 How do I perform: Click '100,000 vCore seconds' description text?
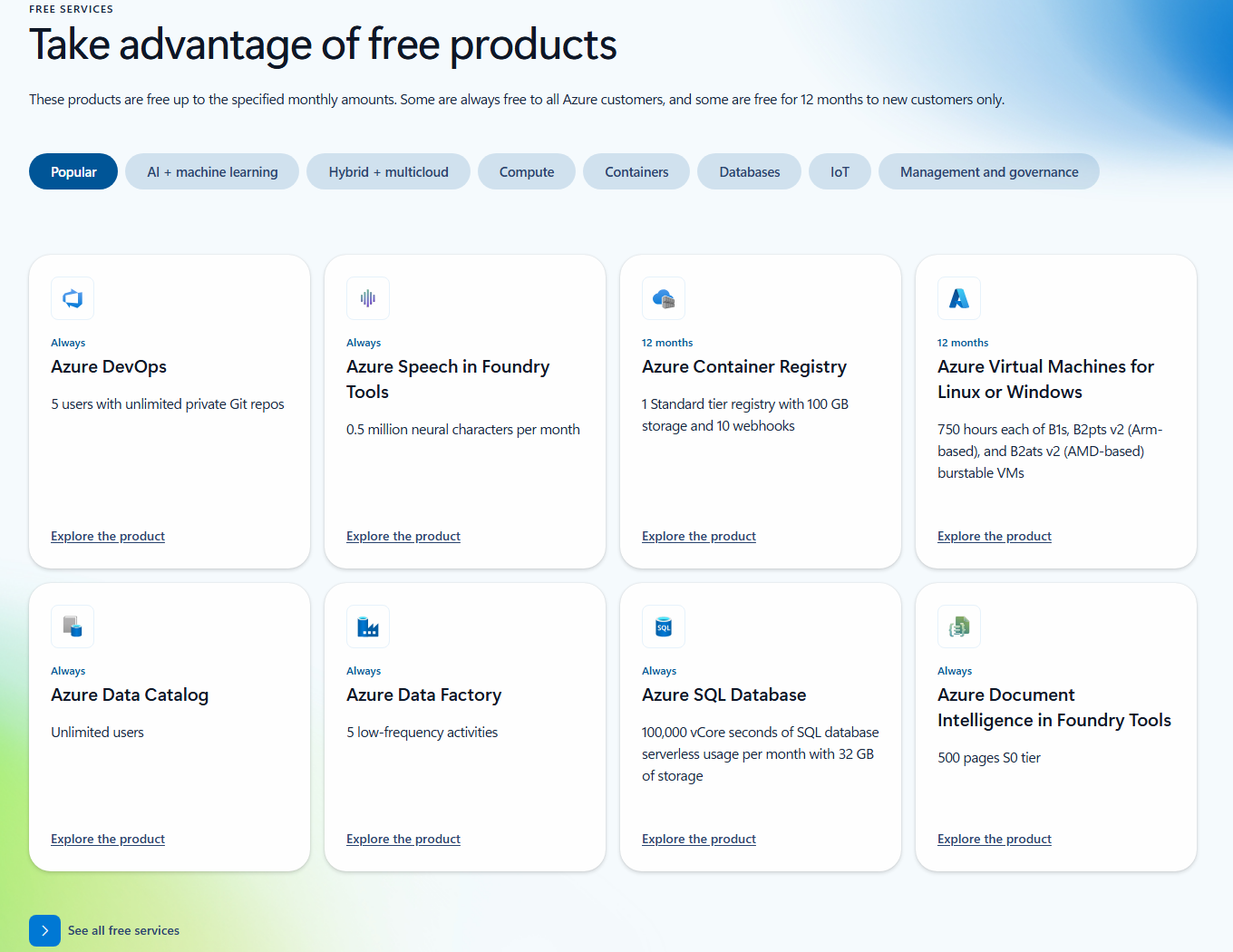click(761, 753)
